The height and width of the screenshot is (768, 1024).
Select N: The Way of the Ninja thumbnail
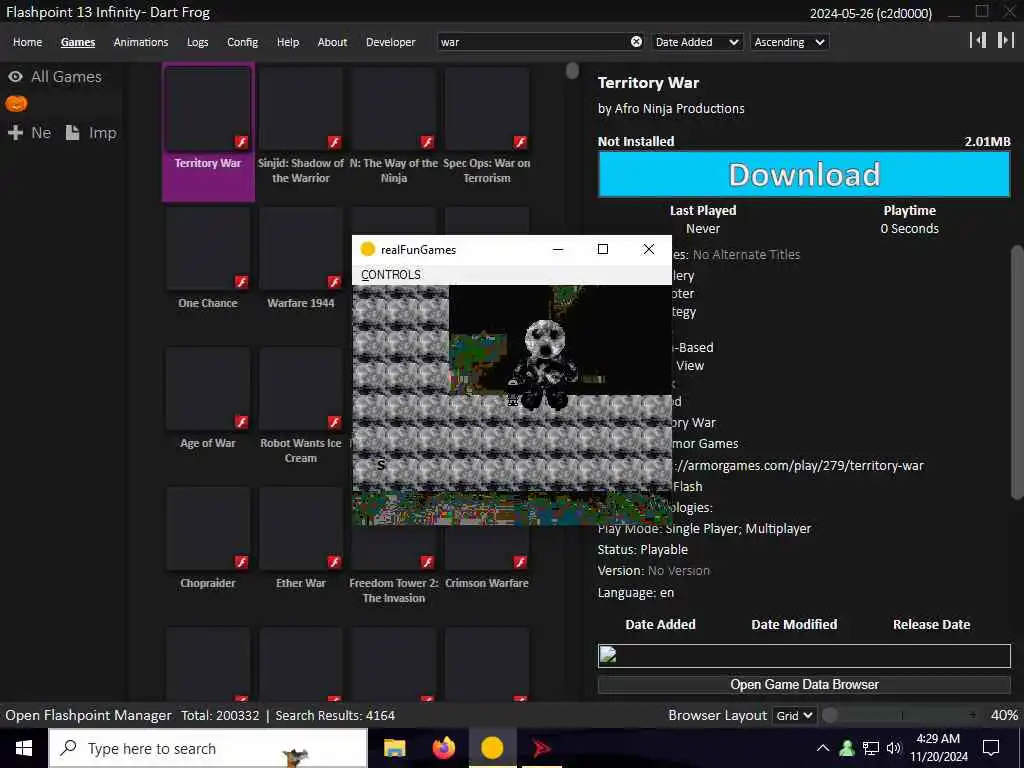point(394,109)
